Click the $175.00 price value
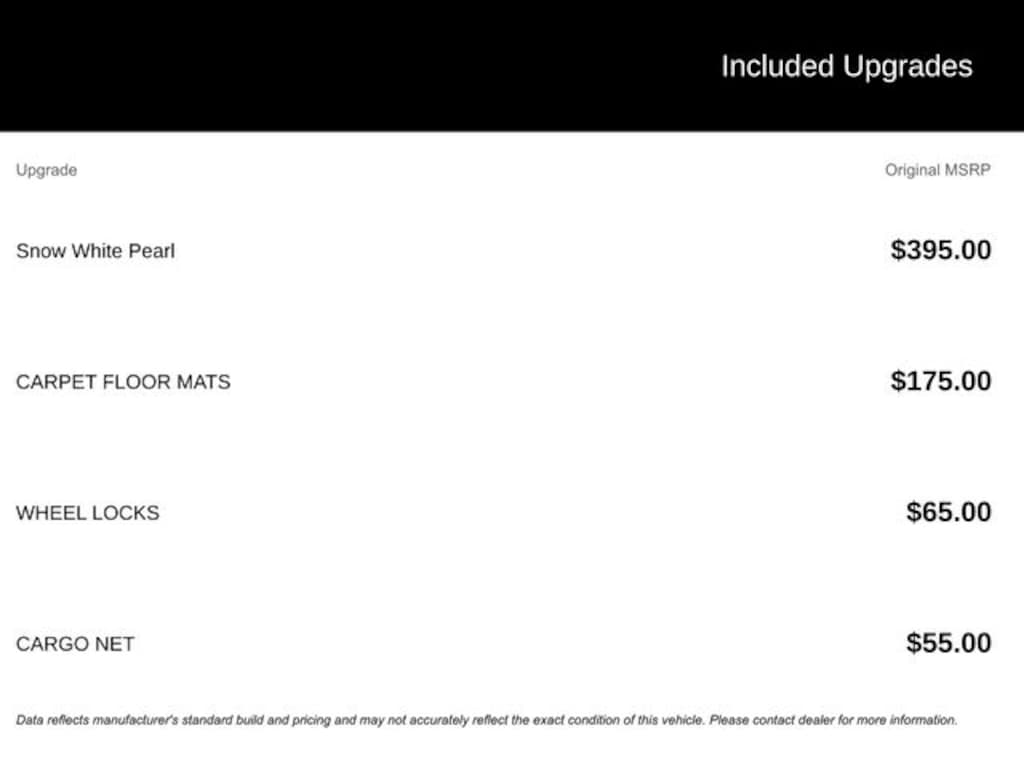Viewport: 1024px width, 768px height. pos(940,381)
